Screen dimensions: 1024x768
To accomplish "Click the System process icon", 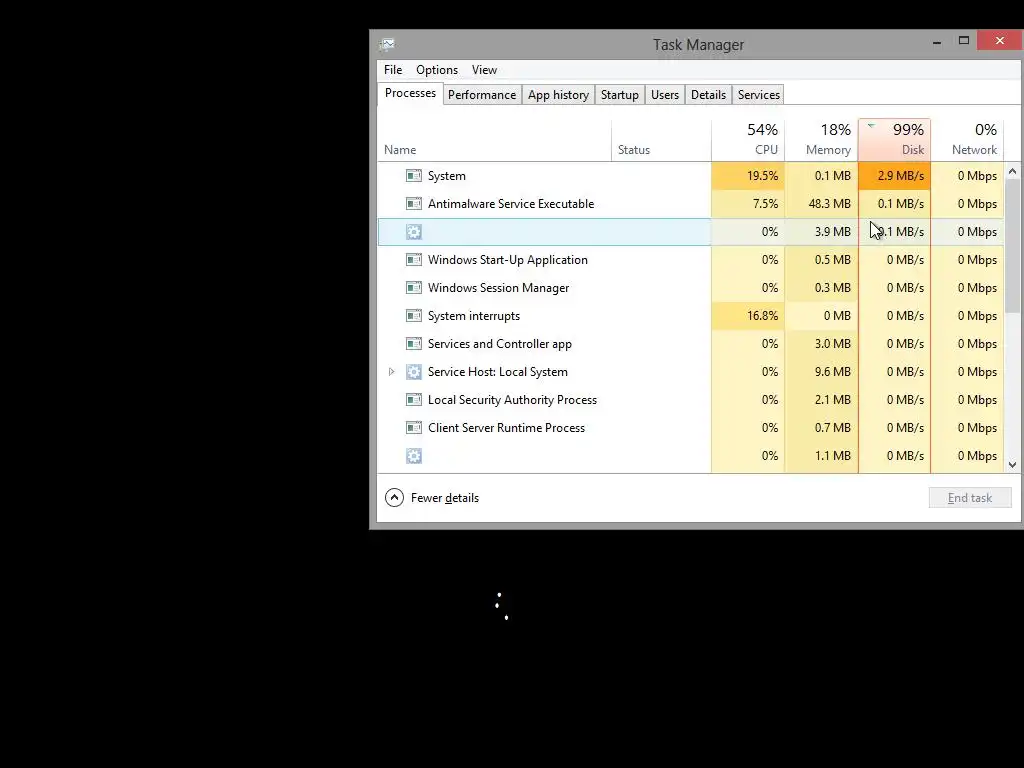I will [413, 176].
